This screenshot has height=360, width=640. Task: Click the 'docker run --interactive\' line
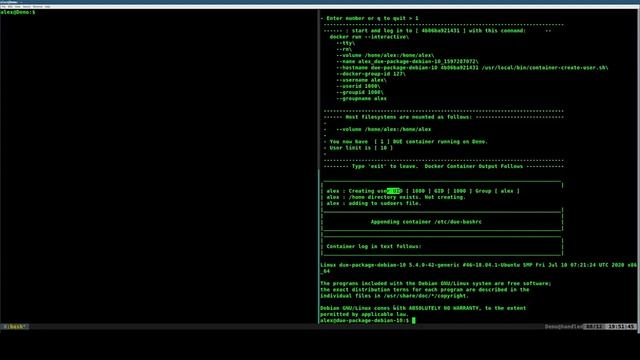(369, 37)
